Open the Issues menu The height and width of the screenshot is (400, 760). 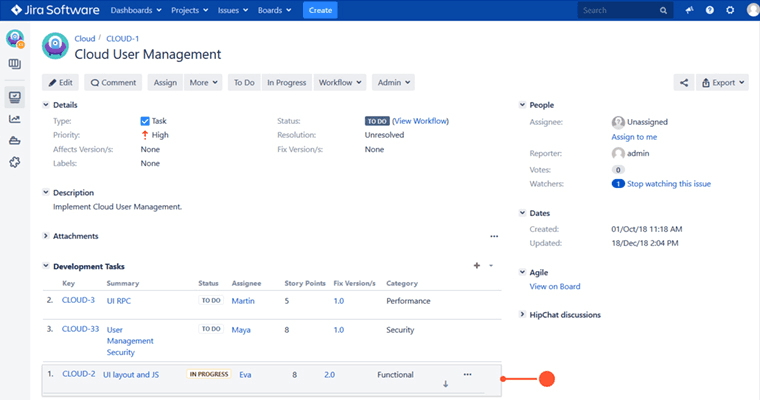coord(233,10)
